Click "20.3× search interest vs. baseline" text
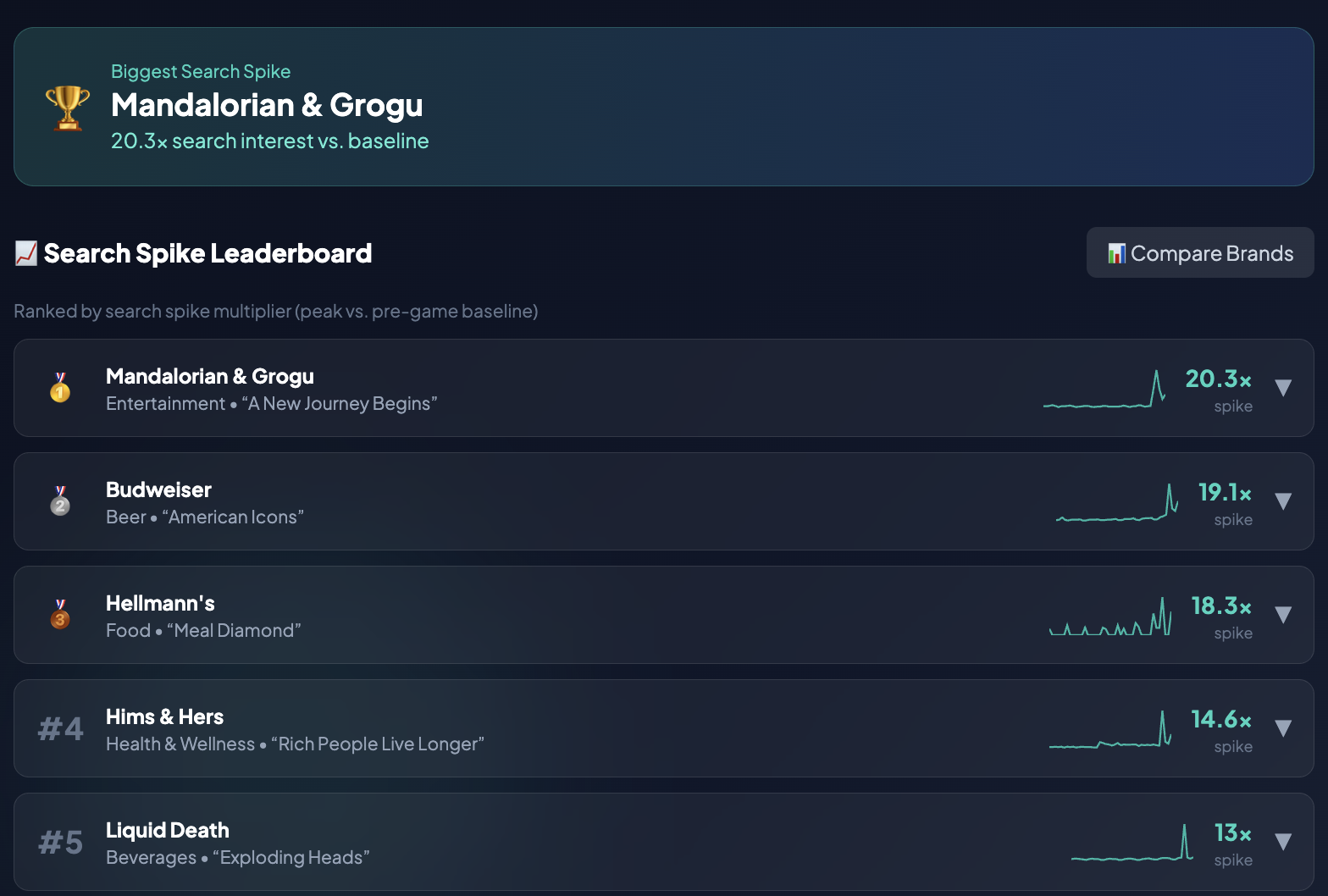1328x896 pixels. (x=270, y=141)
